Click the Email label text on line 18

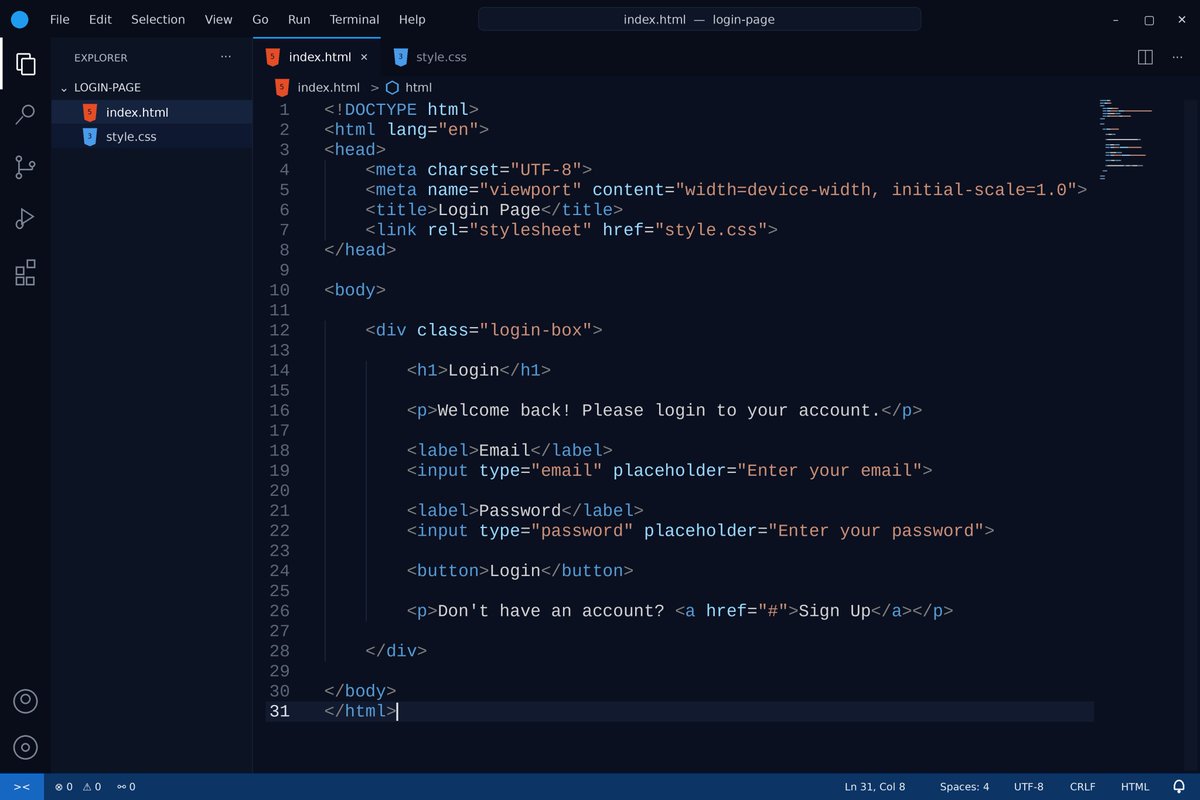(504, 450)
